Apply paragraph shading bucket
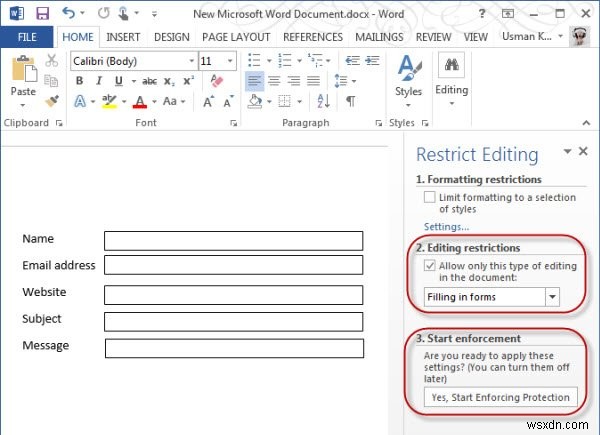Image resolution: width=600 pixels, height=435 pixels. coord(255,102)
